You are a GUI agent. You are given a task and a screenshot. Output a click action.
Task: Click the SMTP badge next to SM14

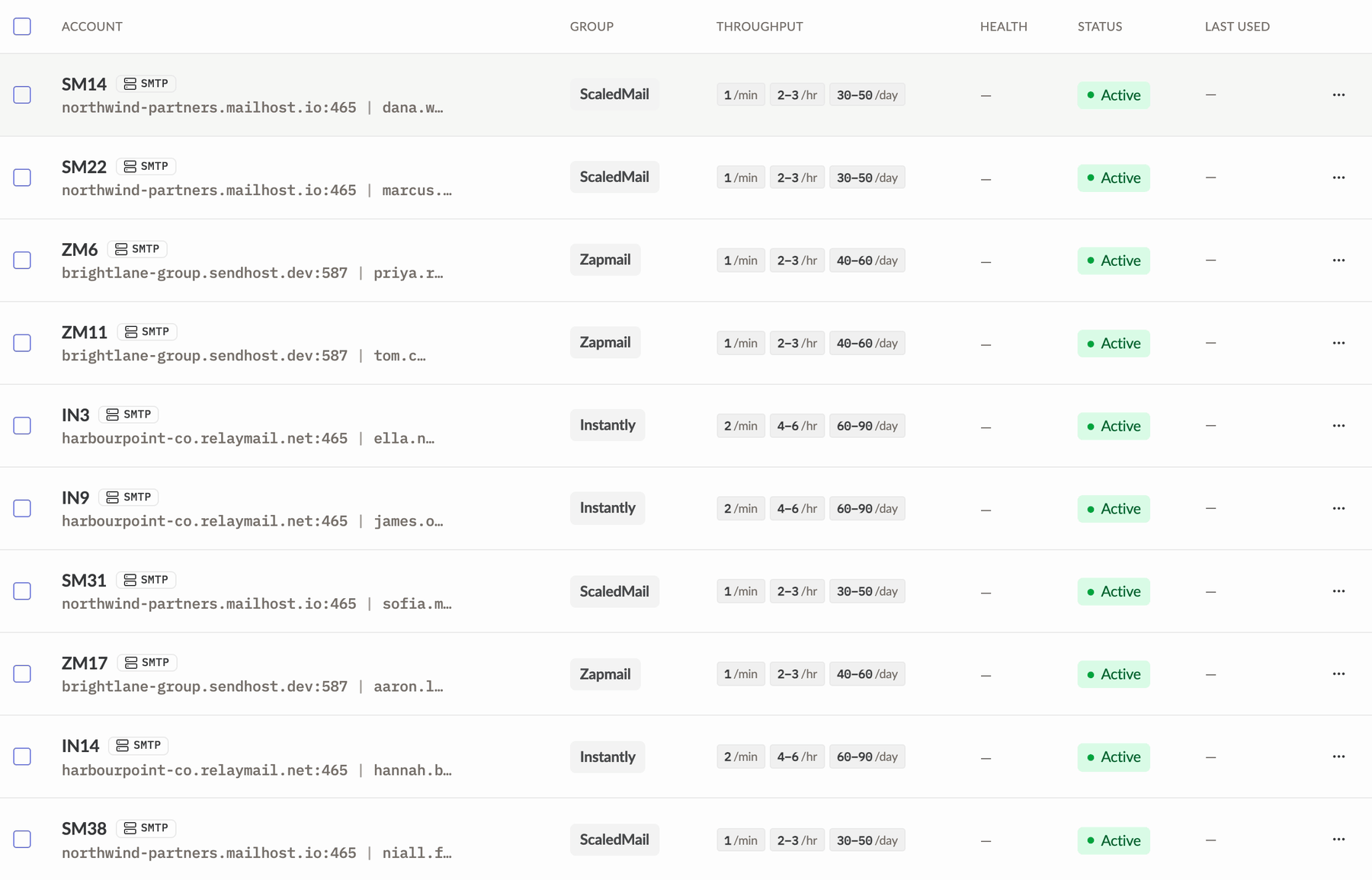(146, 84)
